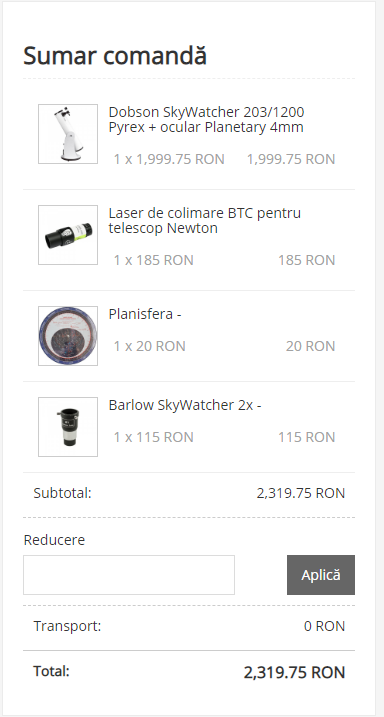
Task: Click the quantity text 1 x 185 RON
Action: 154,260
